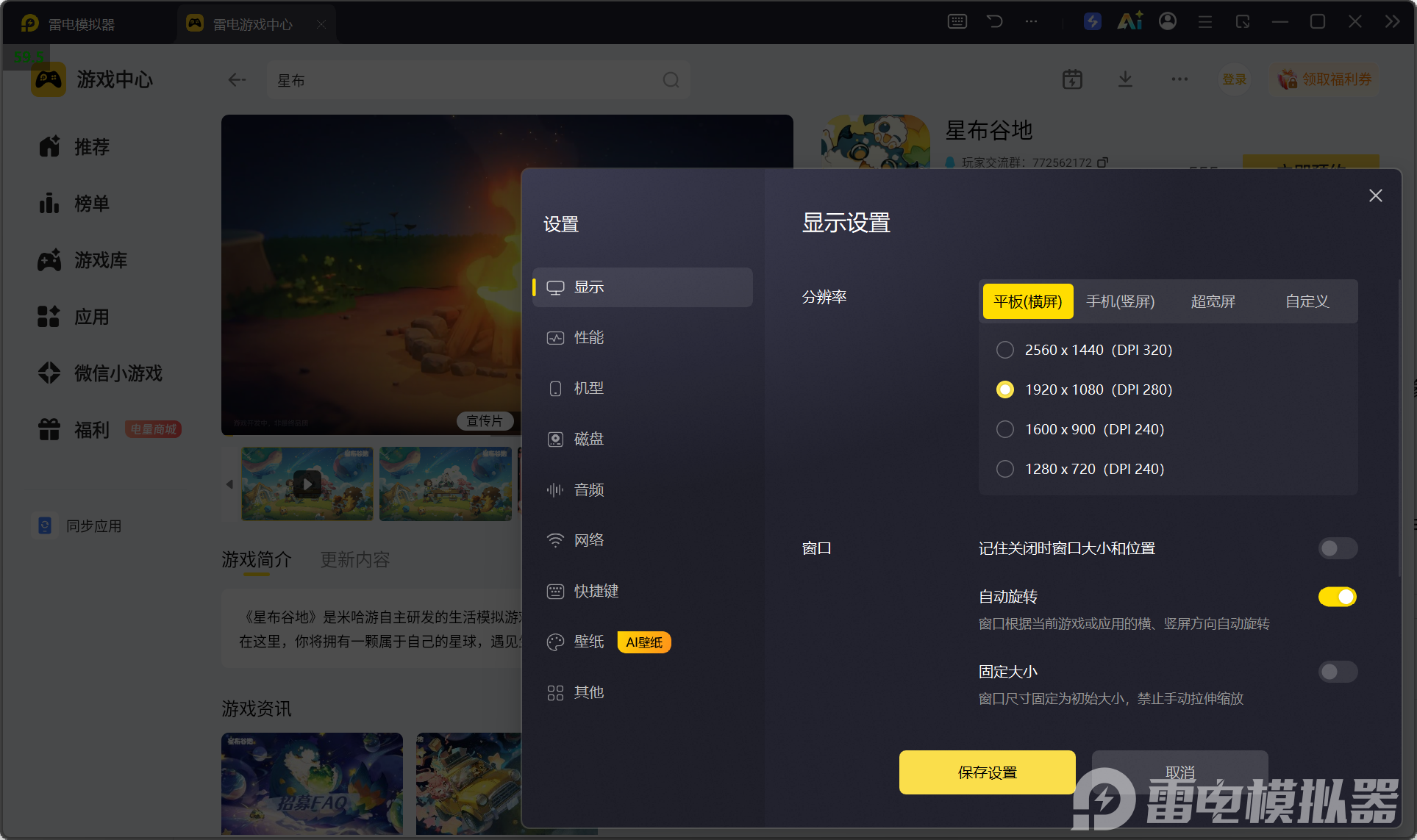This screenshot has height=840, width=1417.
Task: Switch to 超宽屏 resolution tab
Action: point(1213,301)
